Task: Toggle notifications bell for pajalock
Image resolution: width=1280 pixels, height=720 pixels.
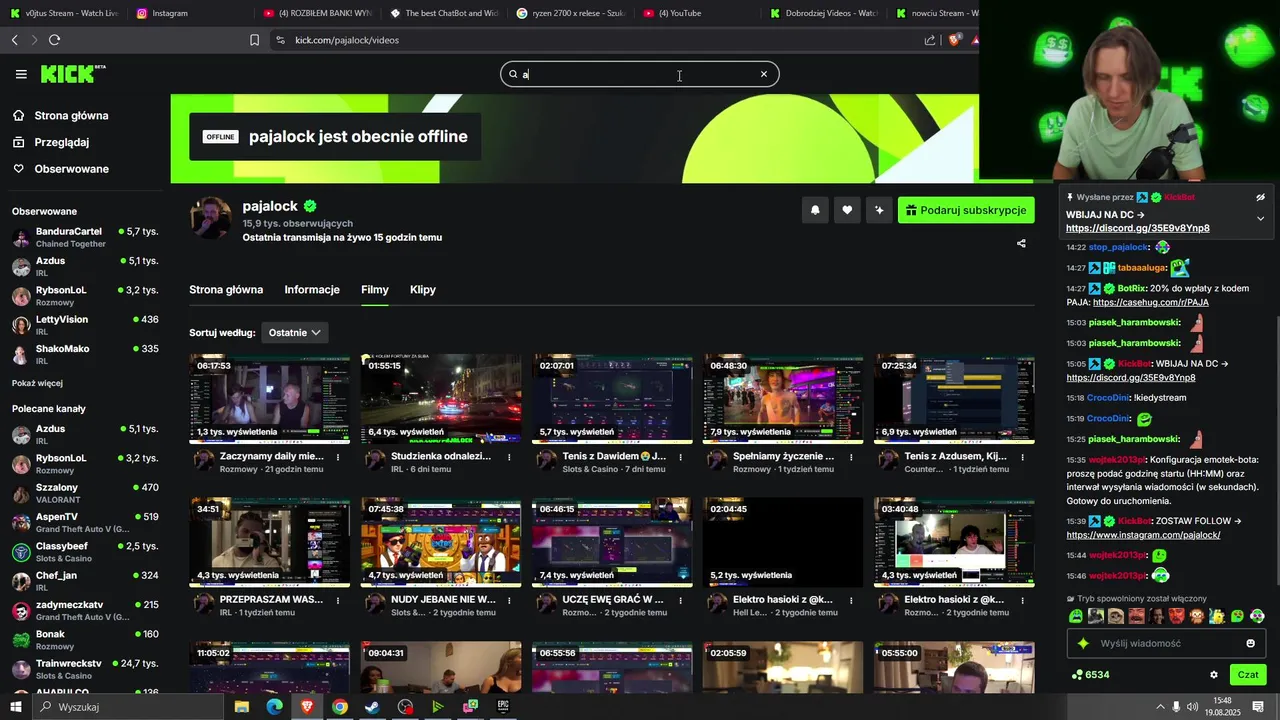Action: tap(815, 210)
